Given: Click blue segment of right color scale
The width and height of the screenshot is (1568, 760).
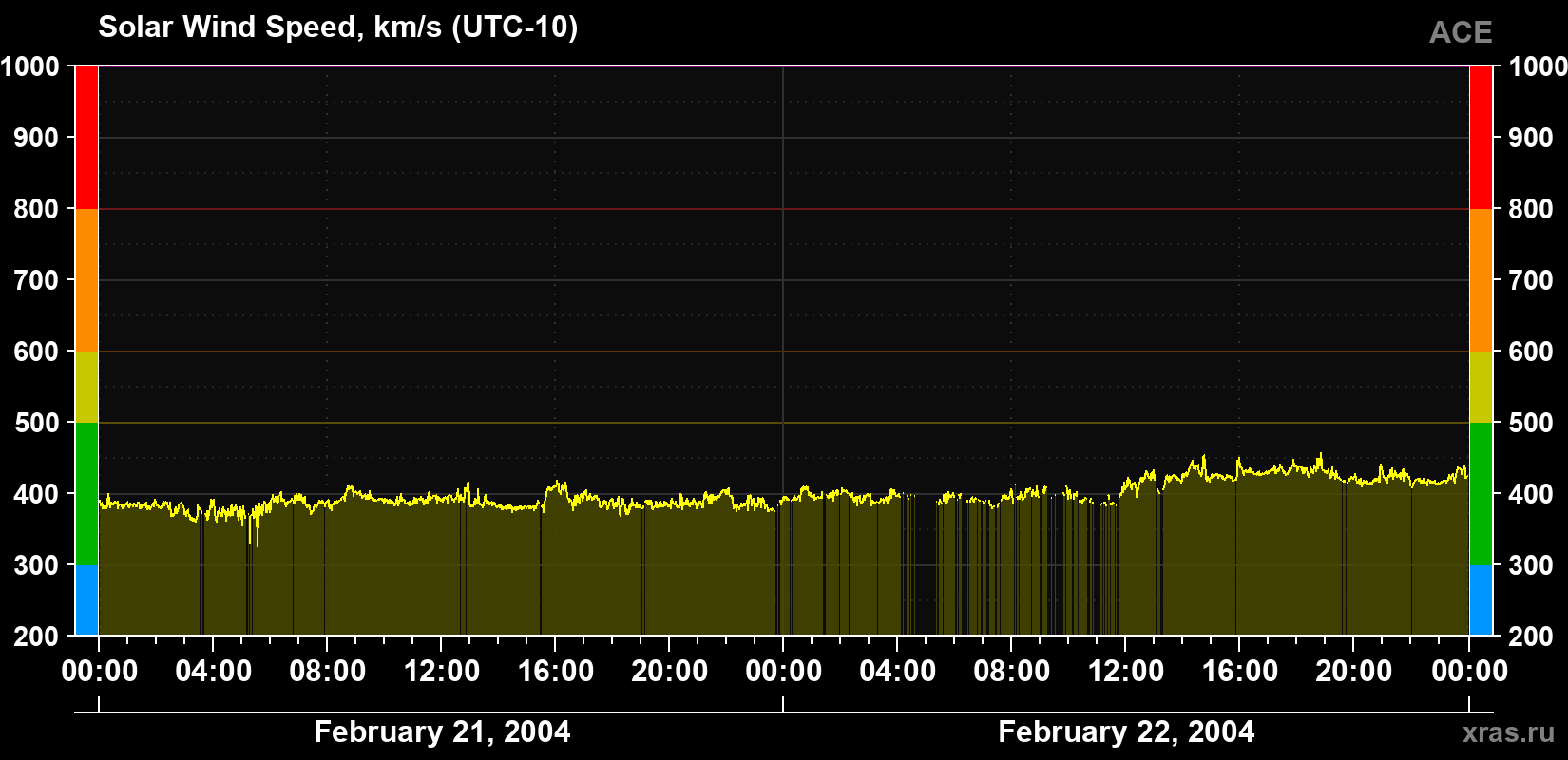Looking at the screenshot, I should click(1481, 600).
